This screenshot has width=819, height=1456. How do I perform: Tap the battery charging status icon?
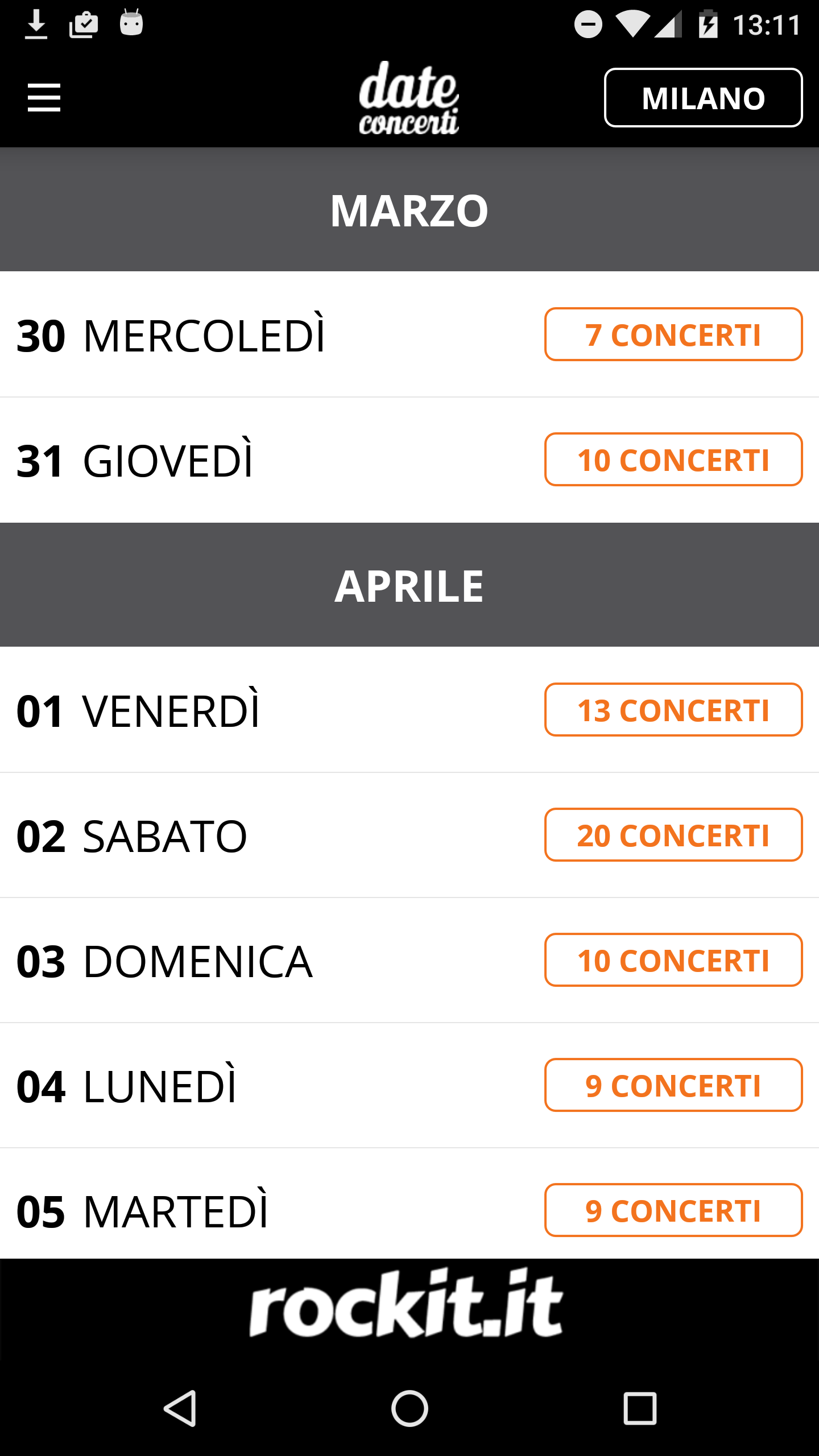pyautogui.click(x=708, y=24)
